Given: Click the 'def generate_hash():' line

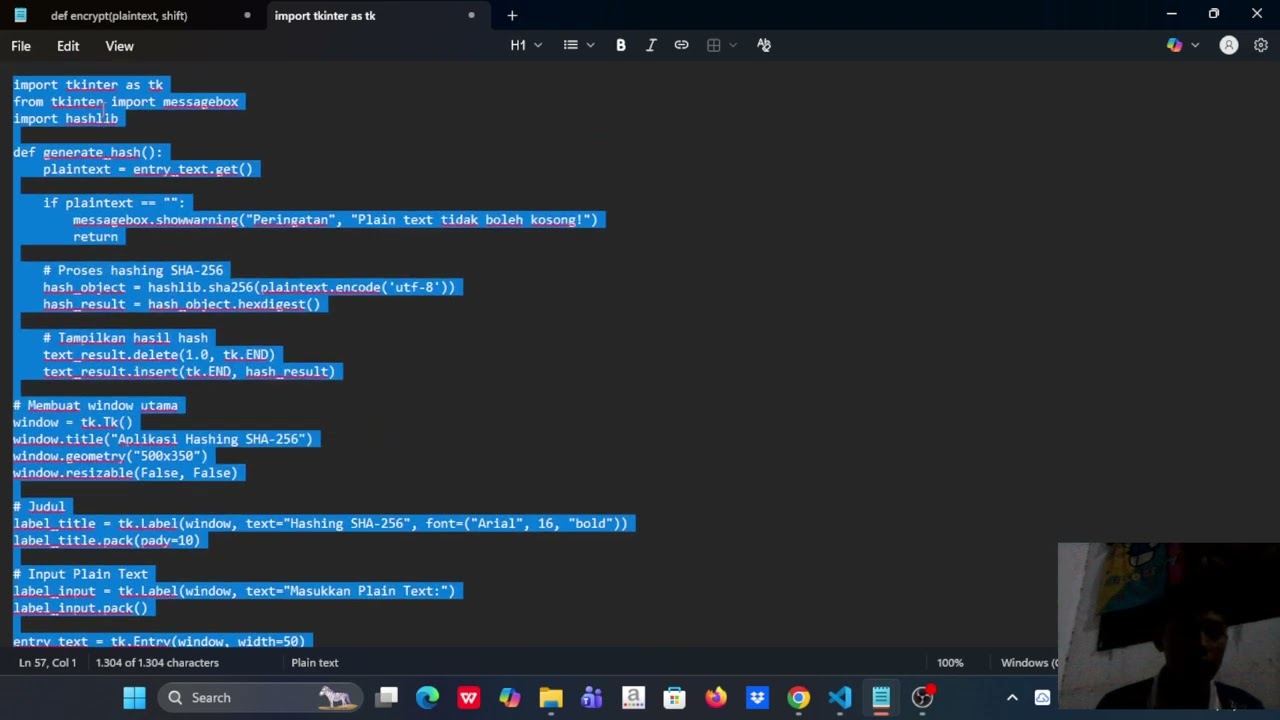Looking at the screenshot, I should 87,152.
